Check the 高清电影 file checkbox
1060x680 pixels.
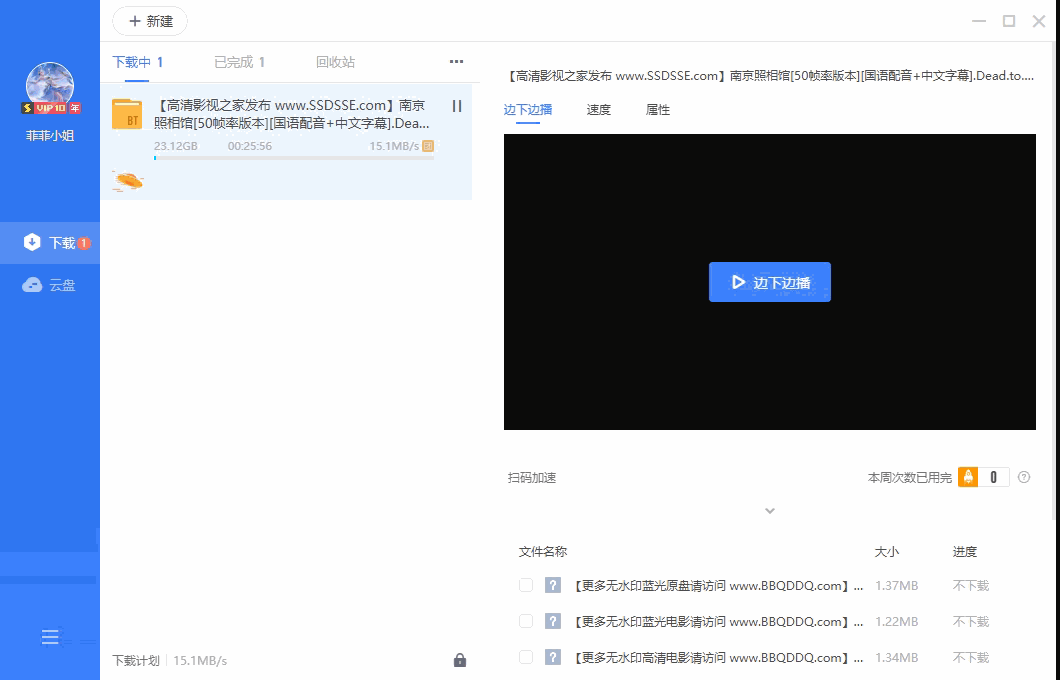[526, 657]
